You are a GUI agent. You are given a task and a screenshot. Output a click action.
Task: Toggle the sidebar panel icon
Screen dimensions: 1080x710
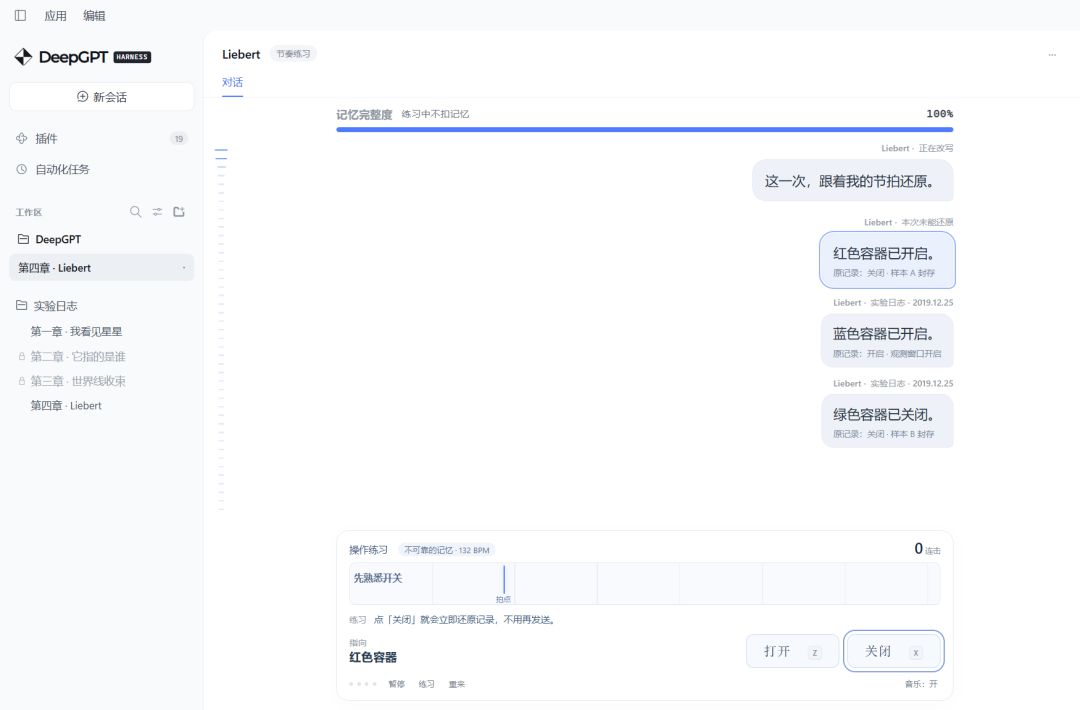tap(21, 15)
